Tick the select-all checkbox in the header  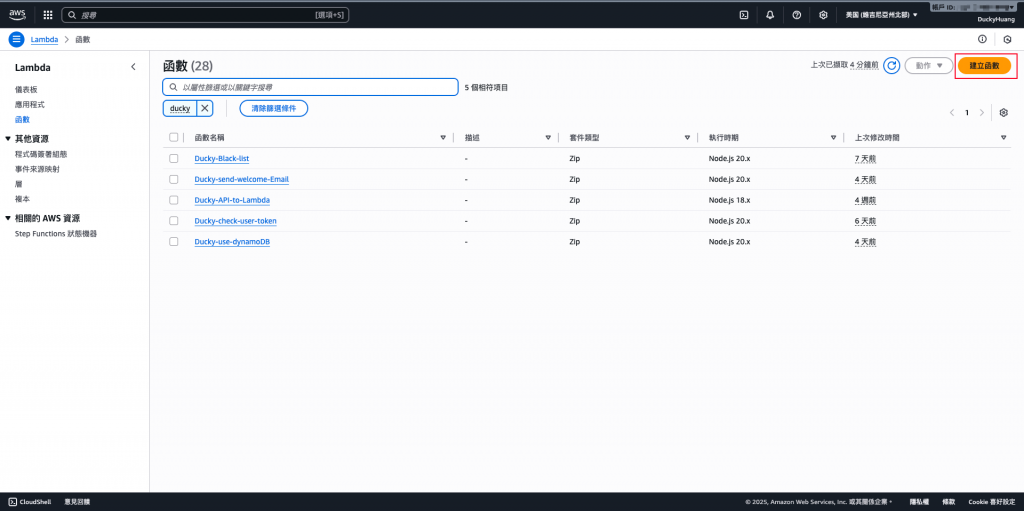click(173, 137)
